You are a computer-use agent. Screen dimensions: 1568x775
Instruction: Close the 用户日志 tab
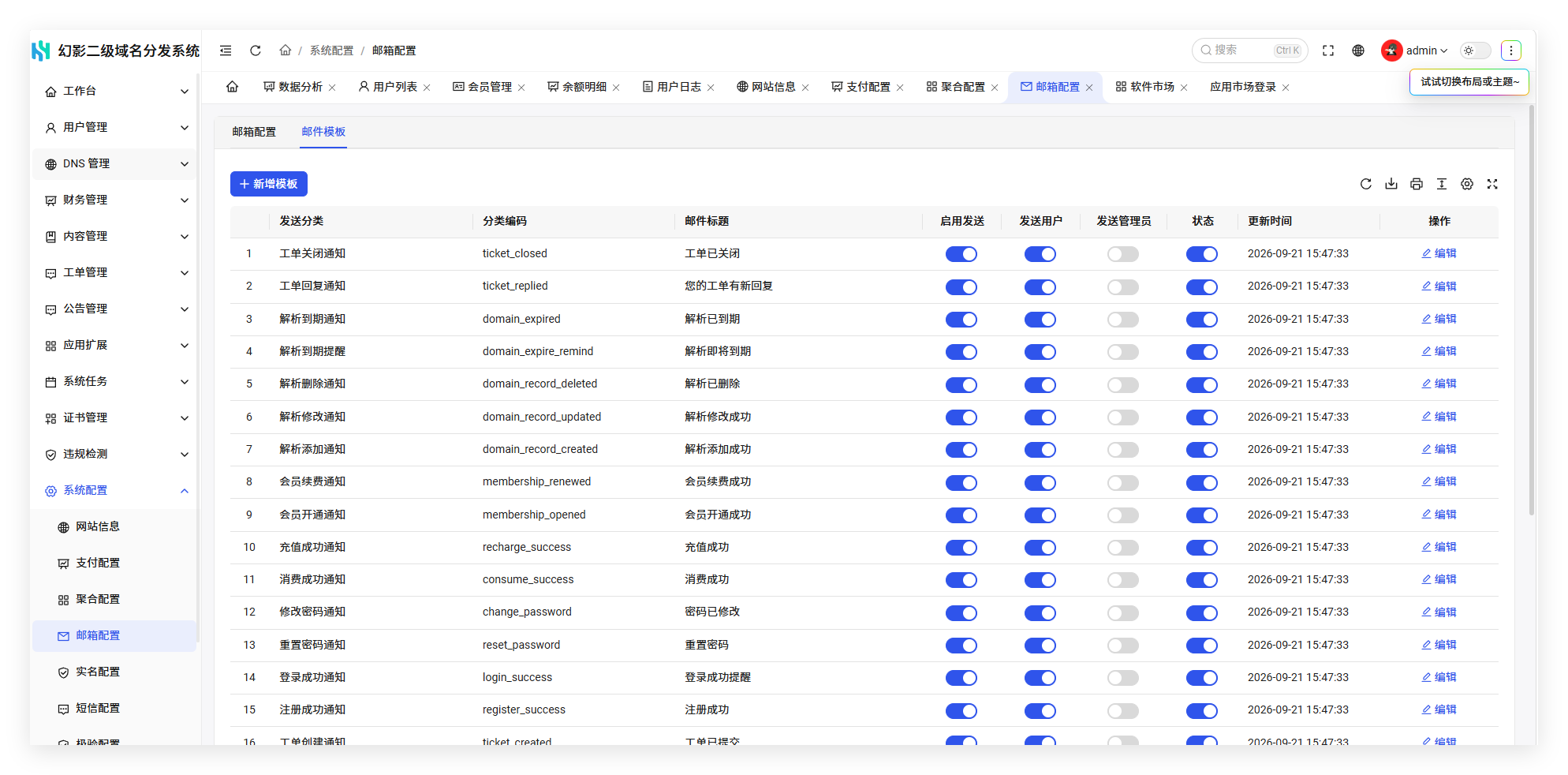[711, 88]
